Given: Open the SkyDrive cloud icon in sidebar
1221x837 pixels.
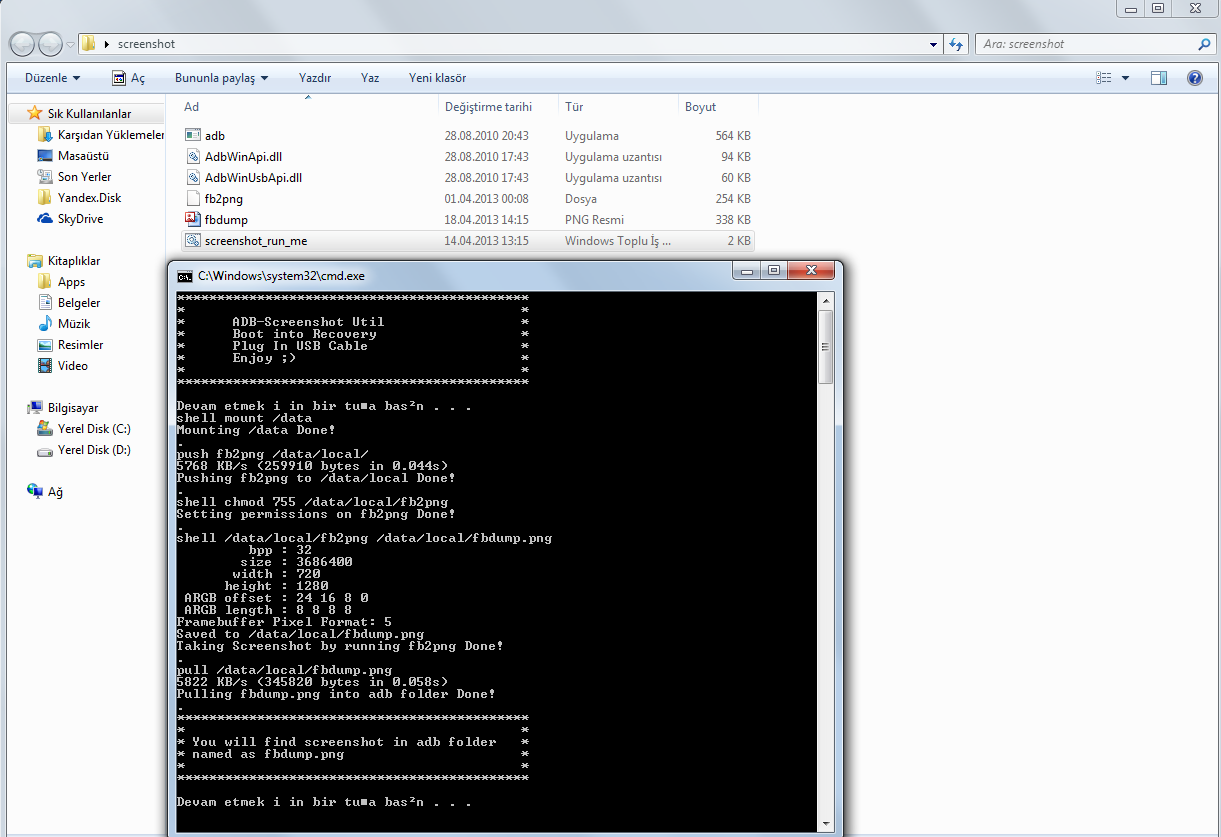Looking at the screenshot, I should pos(45,219).
